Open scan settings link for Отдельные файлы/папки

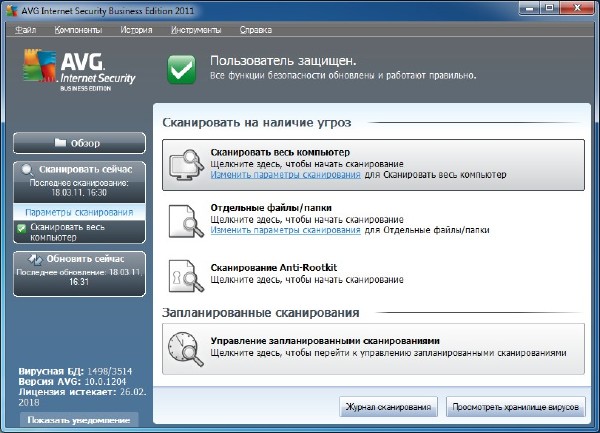285,229
